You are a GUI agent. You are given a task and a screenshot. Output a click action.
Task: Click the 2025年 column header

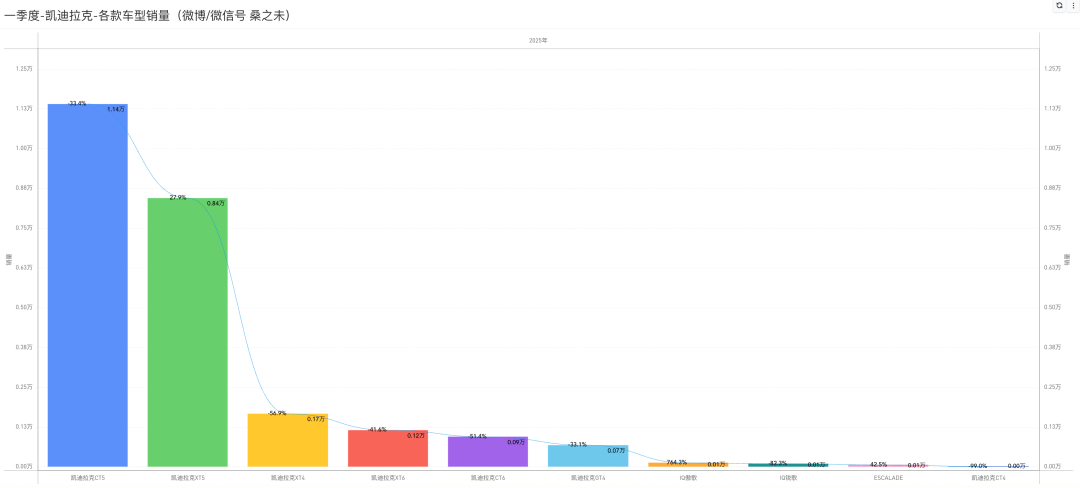coord(538,41)
